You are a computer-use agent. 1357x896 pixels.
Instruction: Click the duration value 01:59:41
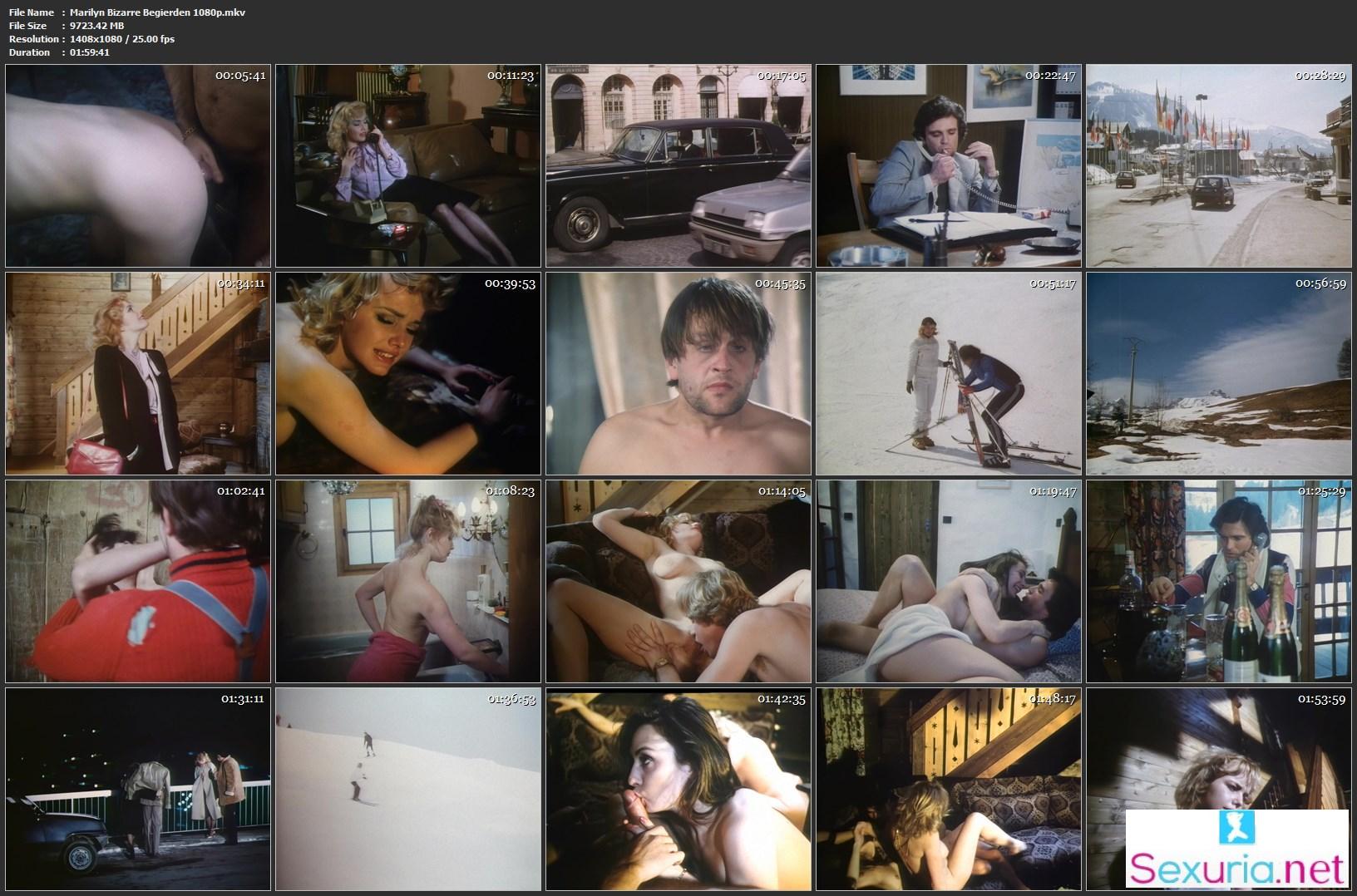[x=90, y=52]
